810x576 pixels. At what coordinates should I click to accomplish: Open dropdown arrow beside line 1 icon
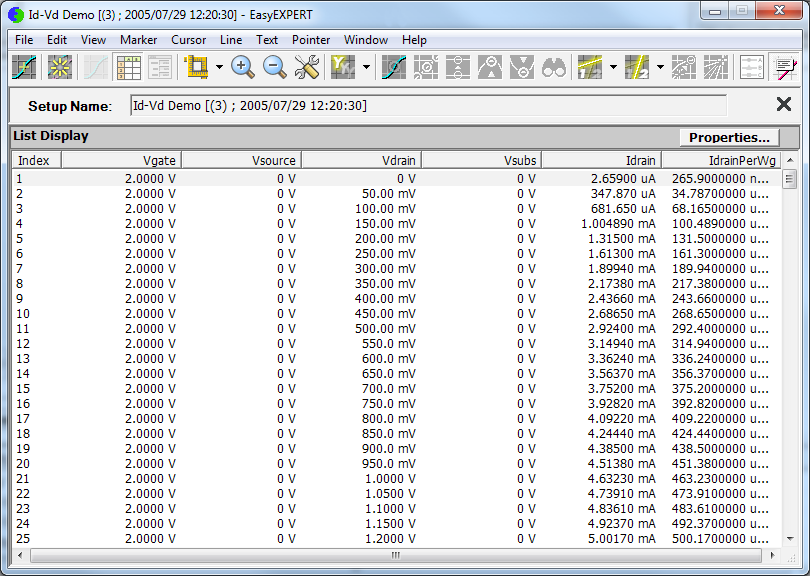[613, 68]
